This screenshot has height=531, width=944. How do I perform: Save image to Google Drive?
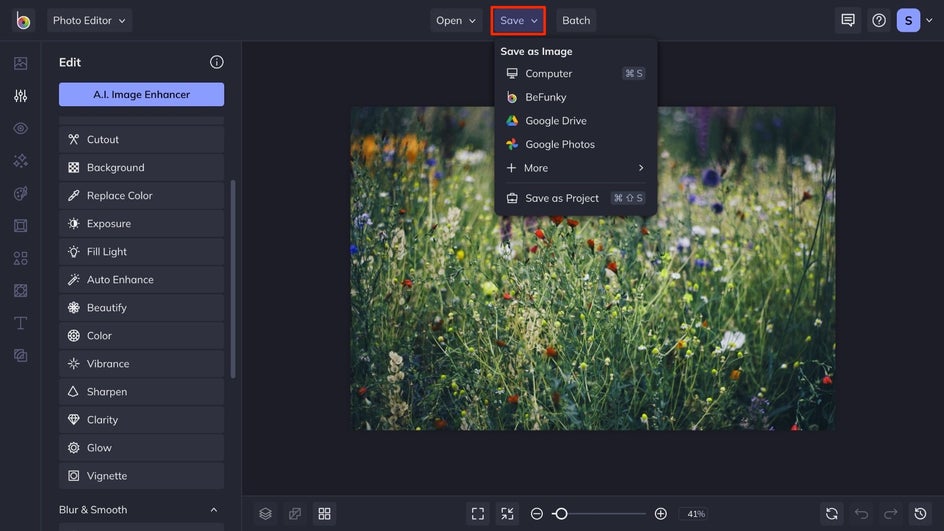point(575,120)
